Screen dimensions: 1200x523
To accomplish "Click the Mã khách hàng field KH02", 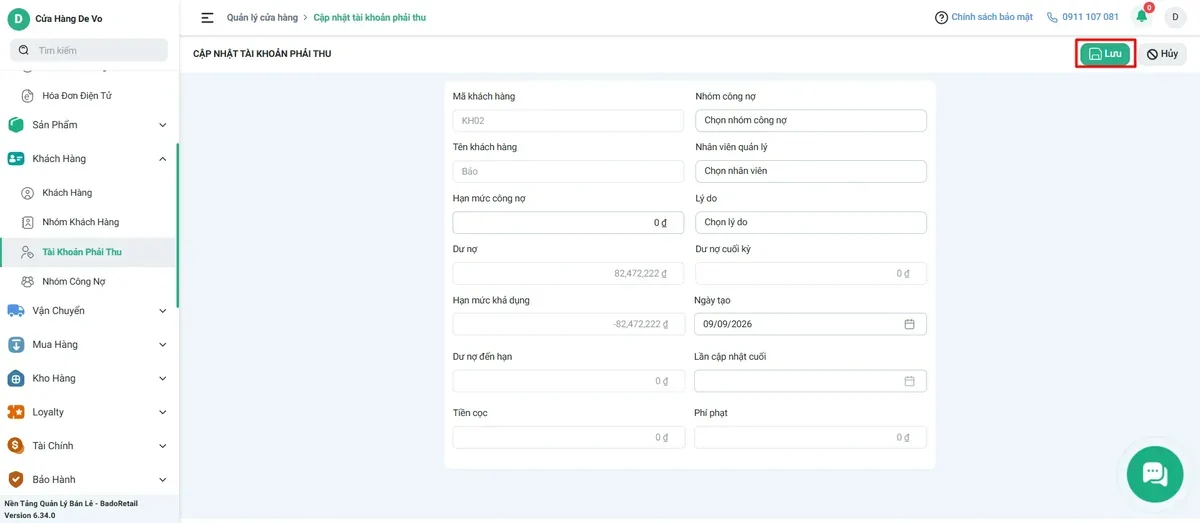I will pyautogui.click(x=568, y=120).
